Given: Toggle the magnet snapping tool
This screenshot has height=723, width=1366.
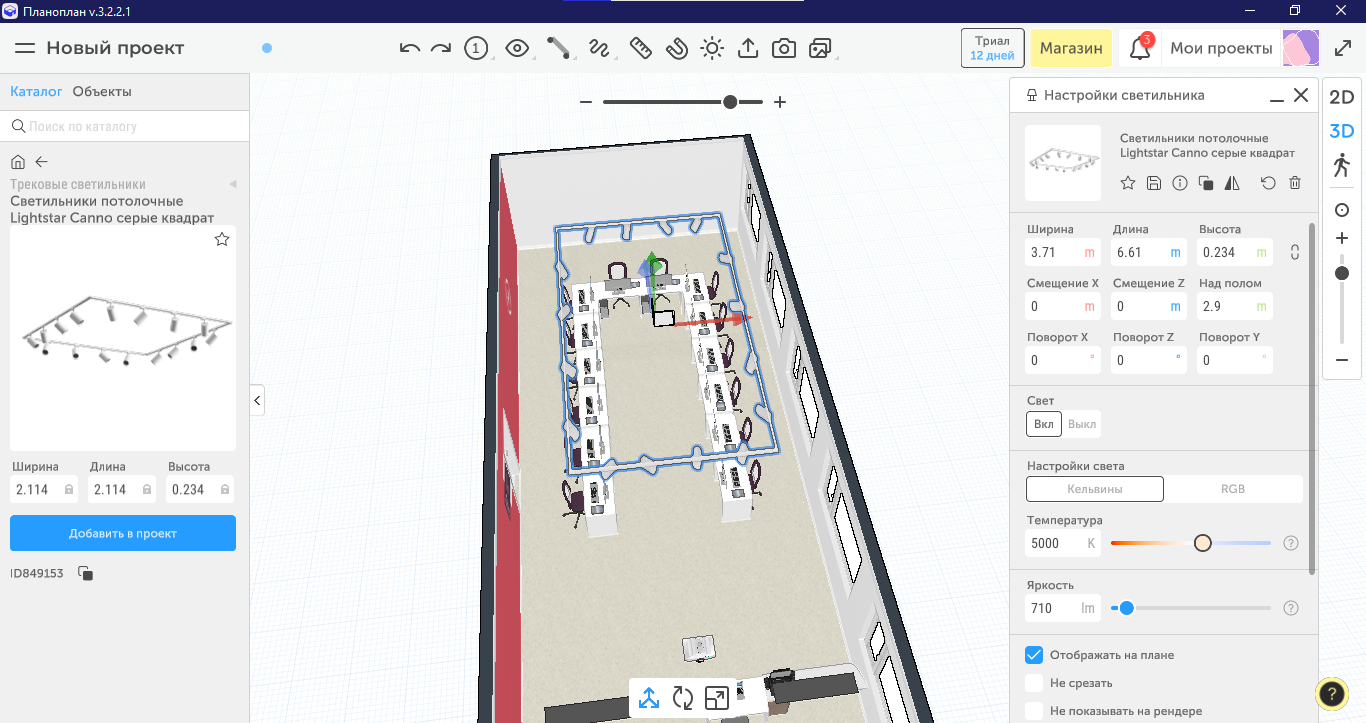Looking at the screenshot, I should click(677, 48).
